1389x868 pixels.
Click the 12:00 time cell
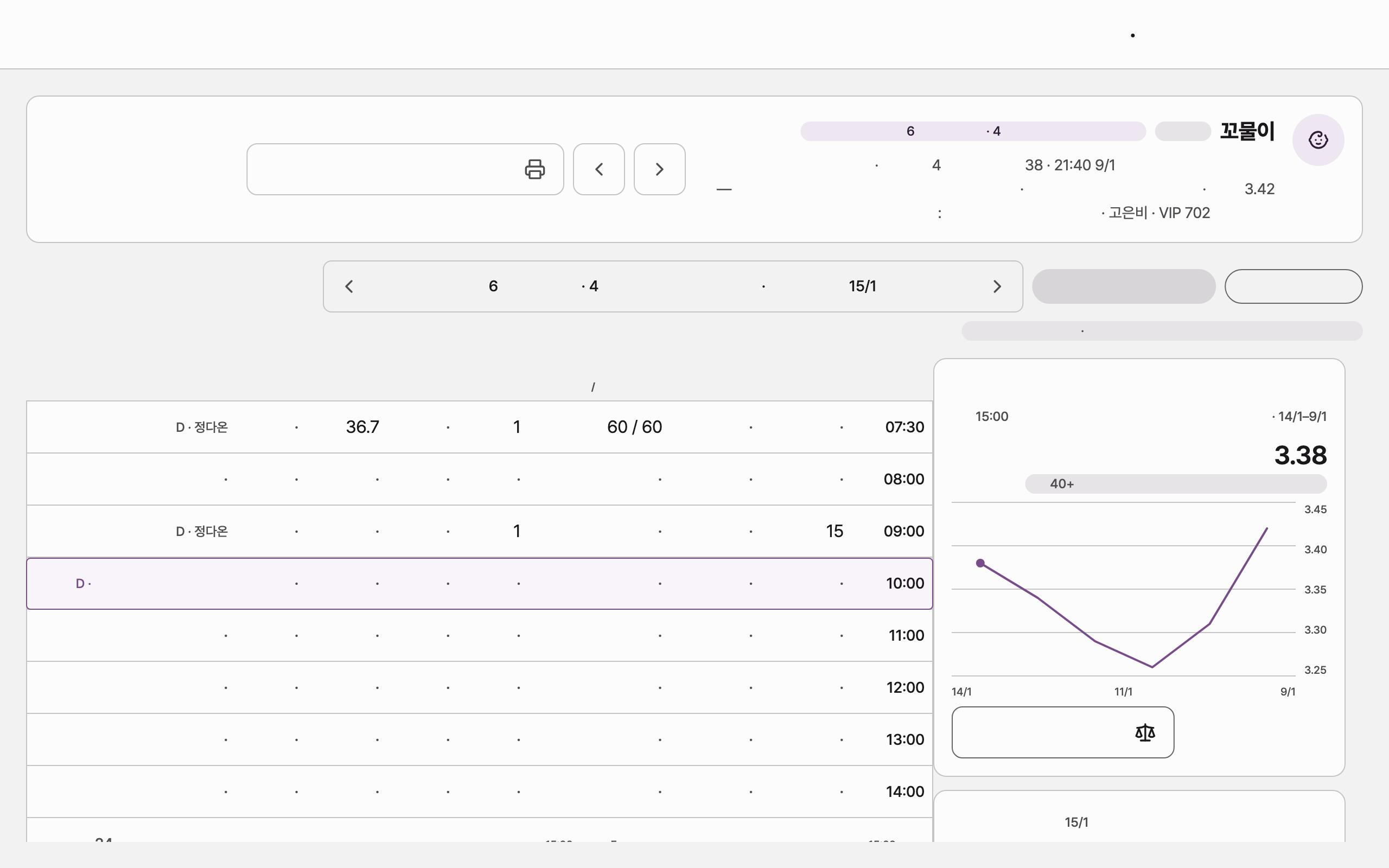point(904,688)
